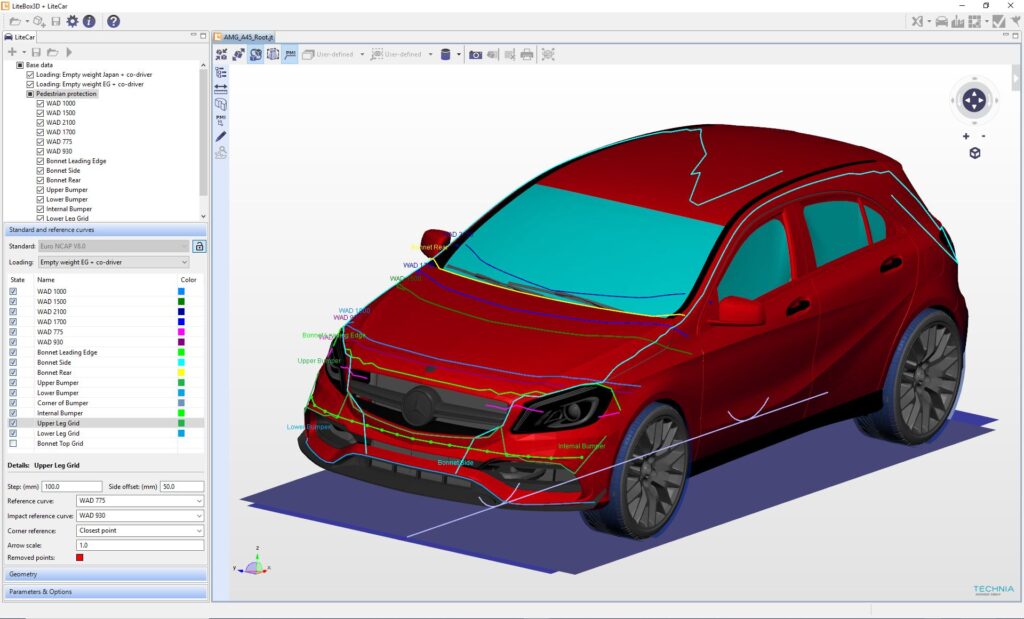This screenshot has height=619, width=1024.
Task: Expand the Geometry section
Action: tap(106, 574)
